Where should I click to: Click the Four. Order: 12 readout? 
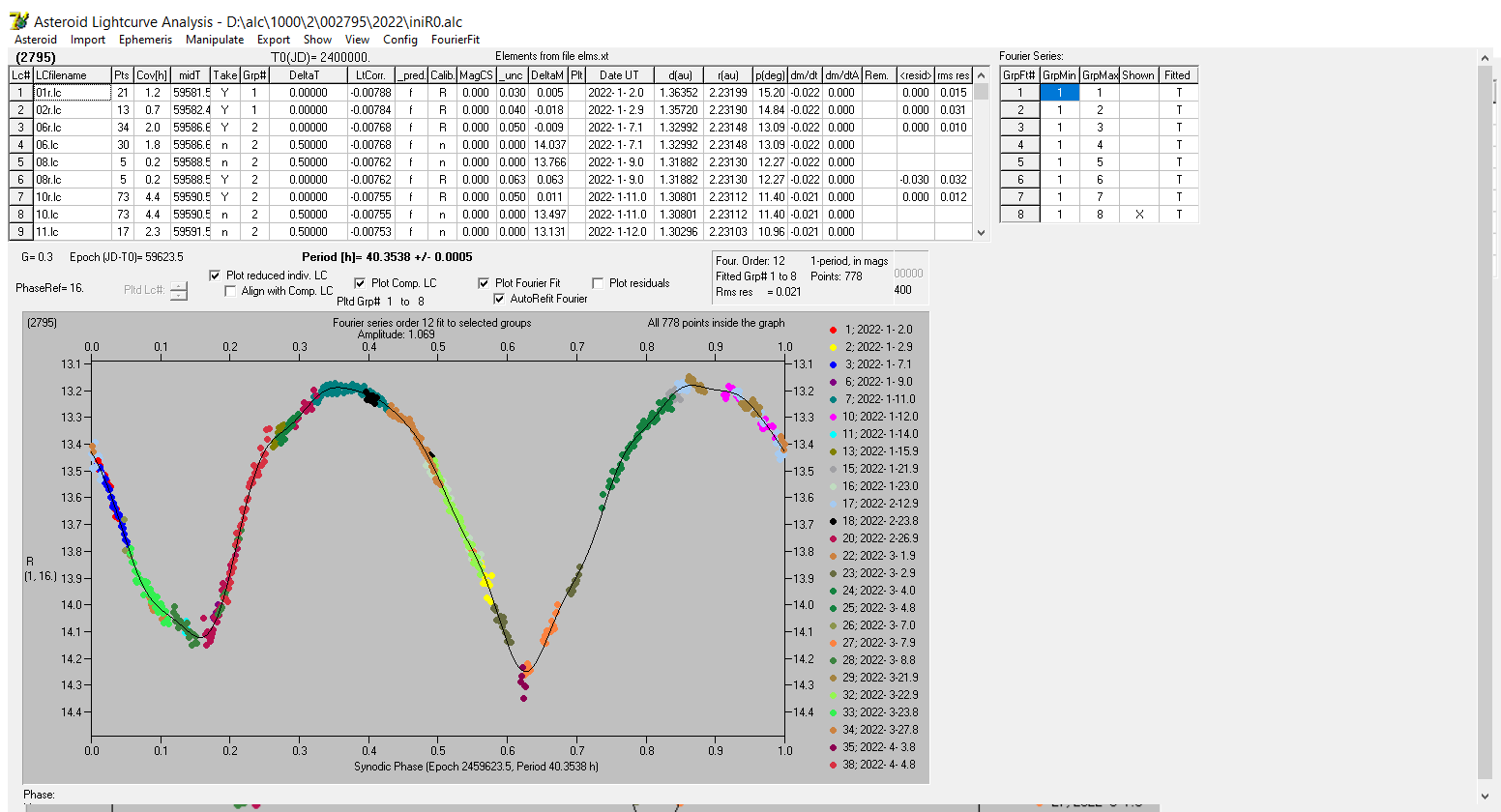750,261
